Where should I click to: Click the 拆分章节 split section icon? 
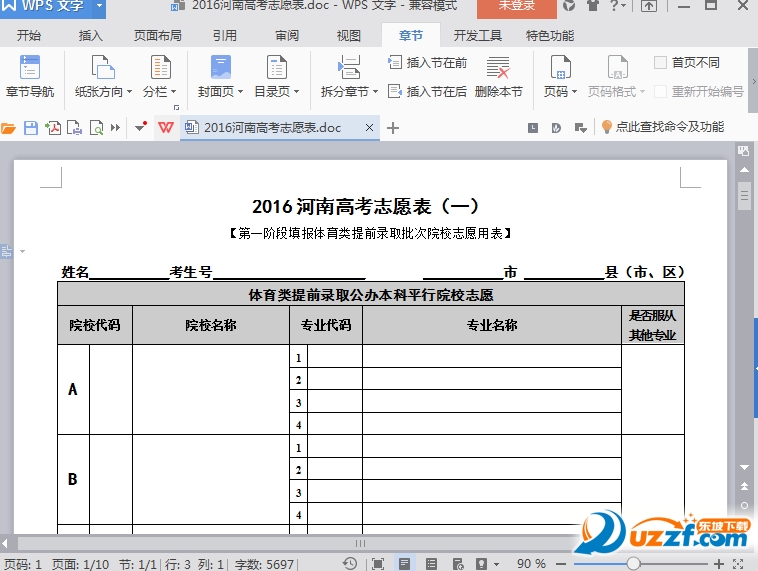pyautogui.click(x=349, y=67)
